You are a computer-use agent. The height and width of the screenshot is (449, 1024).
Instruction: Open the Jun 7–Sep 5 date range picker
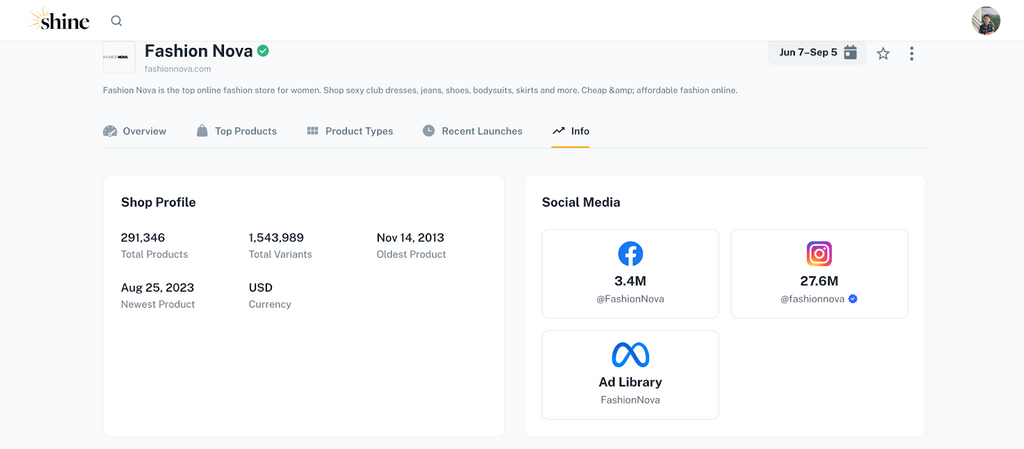(x=817, y=52)
